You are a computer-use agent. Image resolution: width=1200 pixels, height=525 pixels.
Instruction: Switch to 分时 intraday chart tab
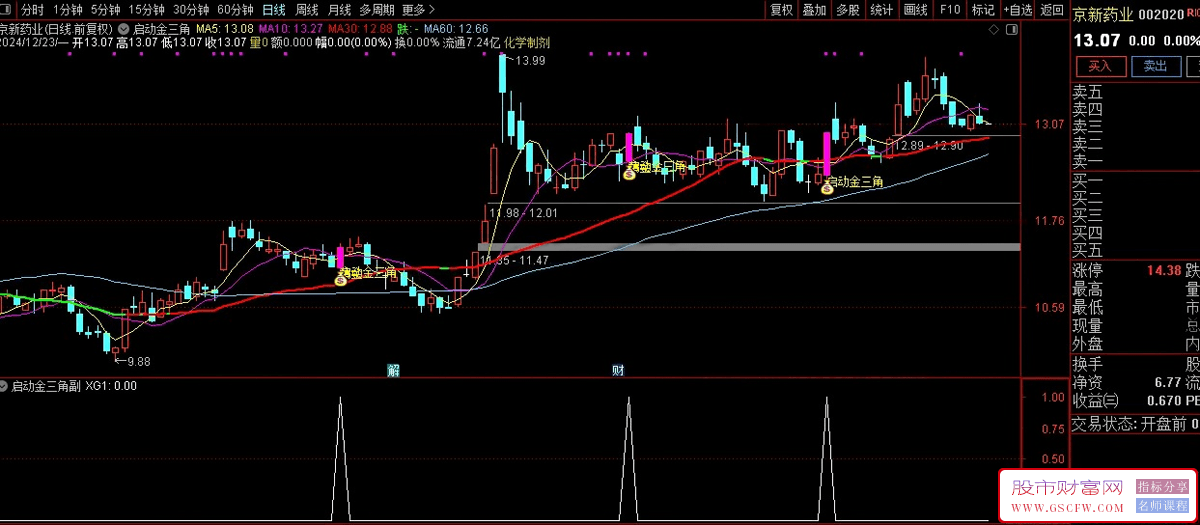(33, 9)
